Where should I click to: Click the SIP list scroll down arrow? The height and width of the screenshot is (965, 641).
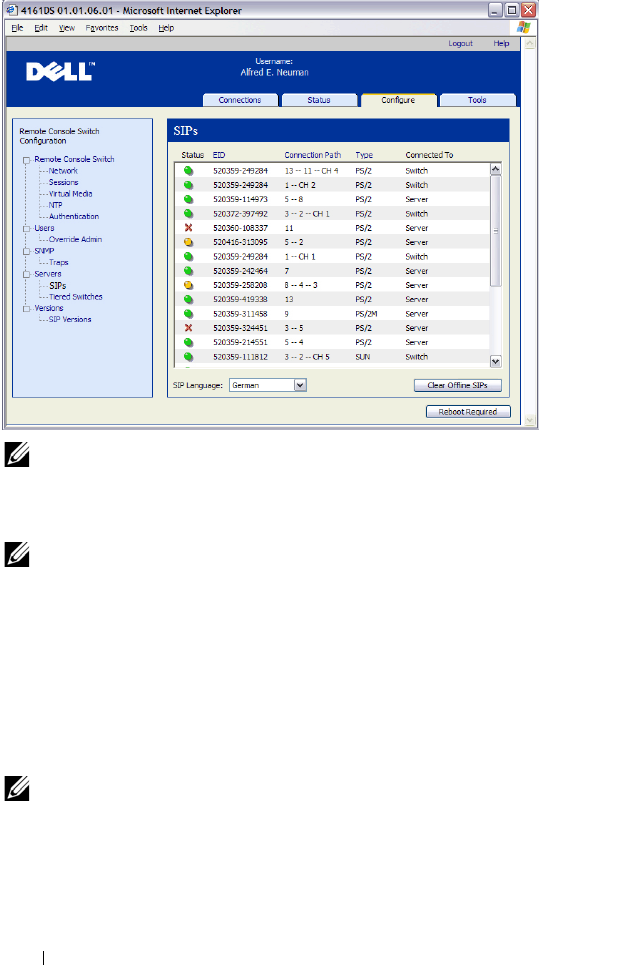[496, 361]
